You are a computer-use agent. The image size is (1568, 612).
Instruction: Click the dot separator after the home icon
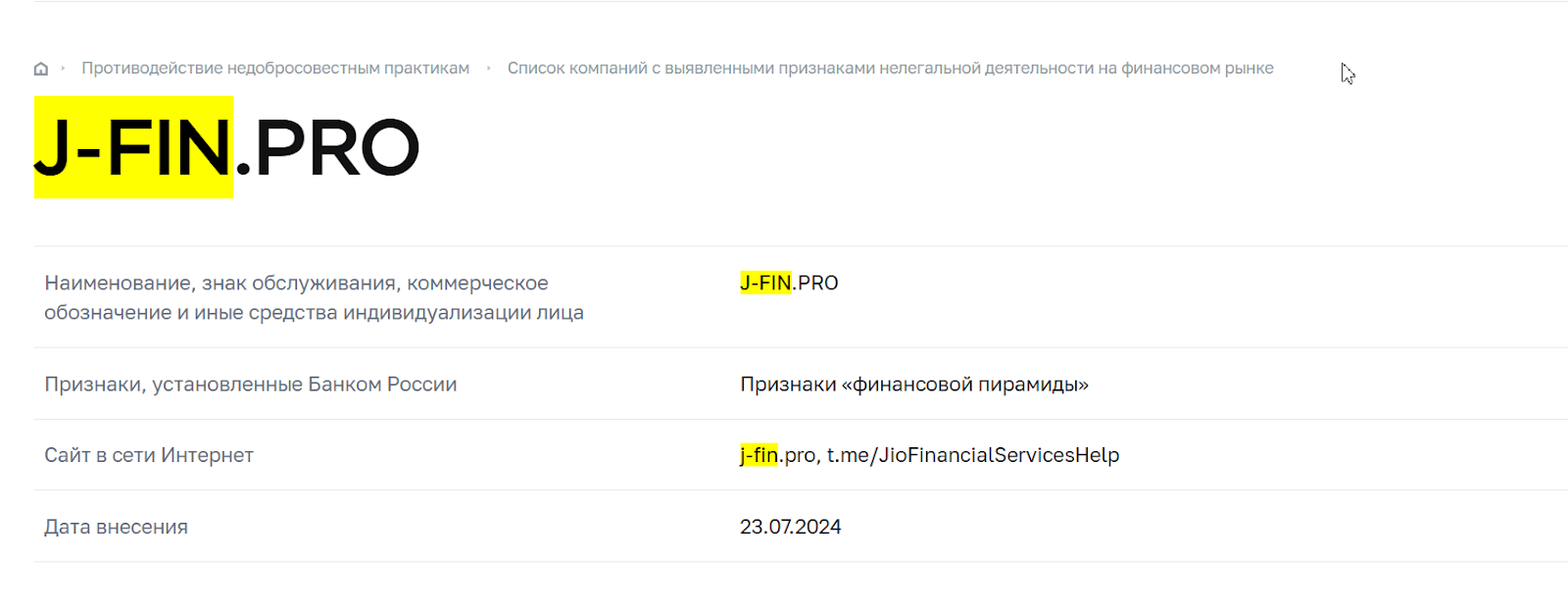(x=63, y=69)
